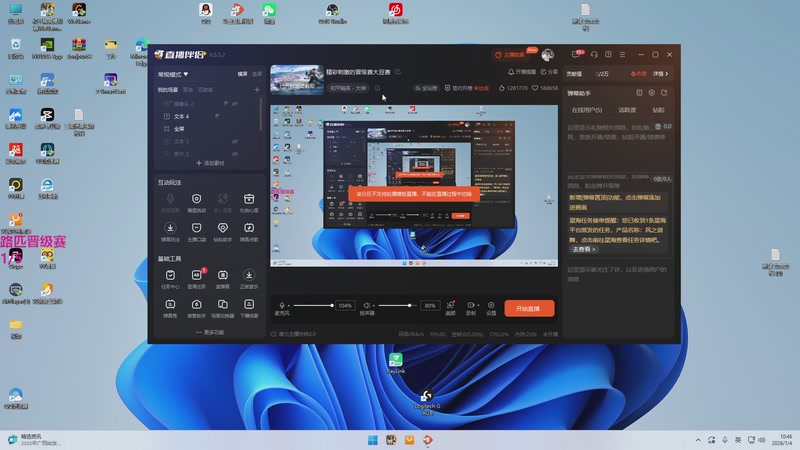Click the refresh icon in the 弹幕助手 header
The width and height of the screenshot is (800, 450).
pyautogui.click(x=664, y=93)
